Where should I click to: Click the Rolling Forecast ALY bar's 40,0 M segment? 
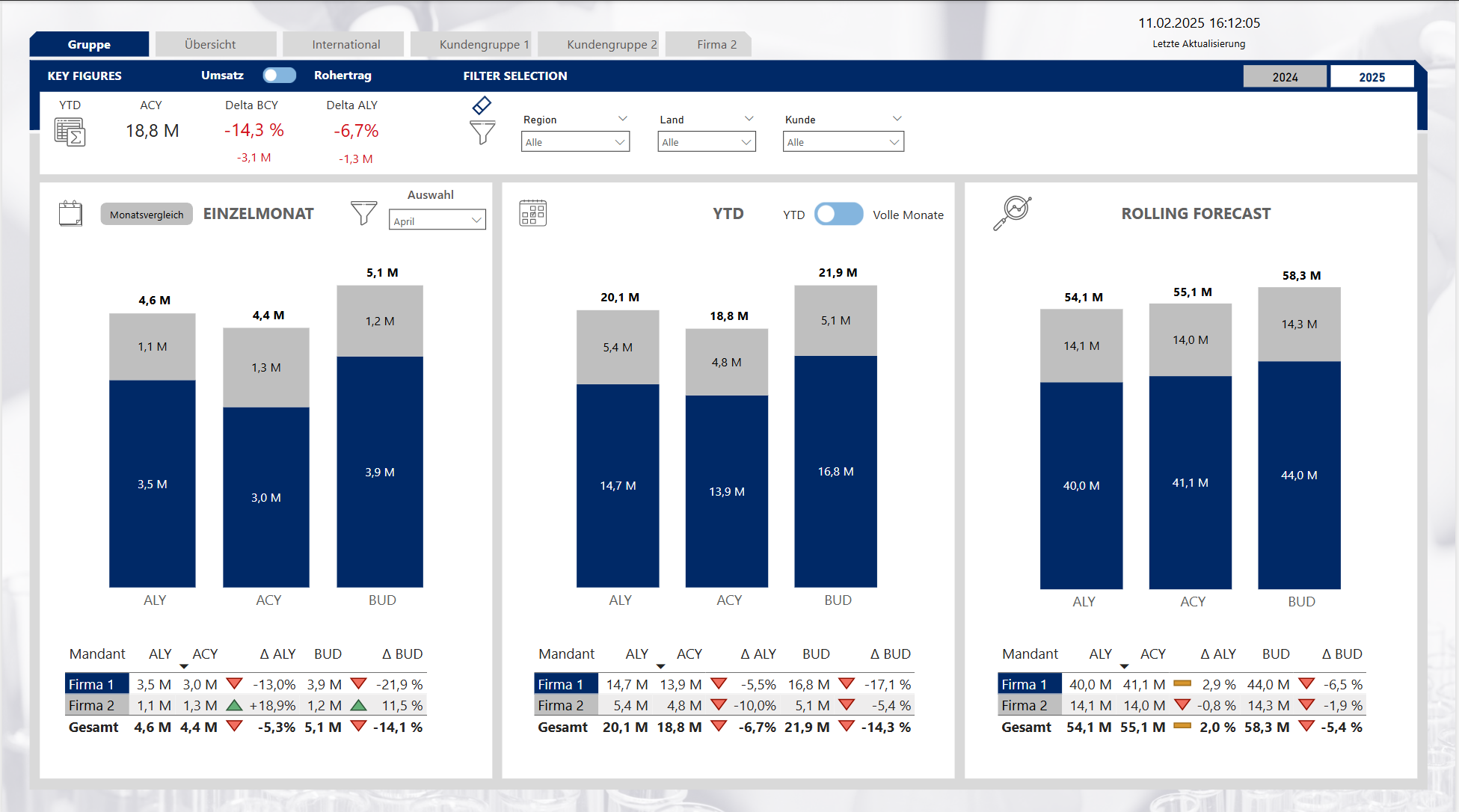click(x=1081, y=485)
